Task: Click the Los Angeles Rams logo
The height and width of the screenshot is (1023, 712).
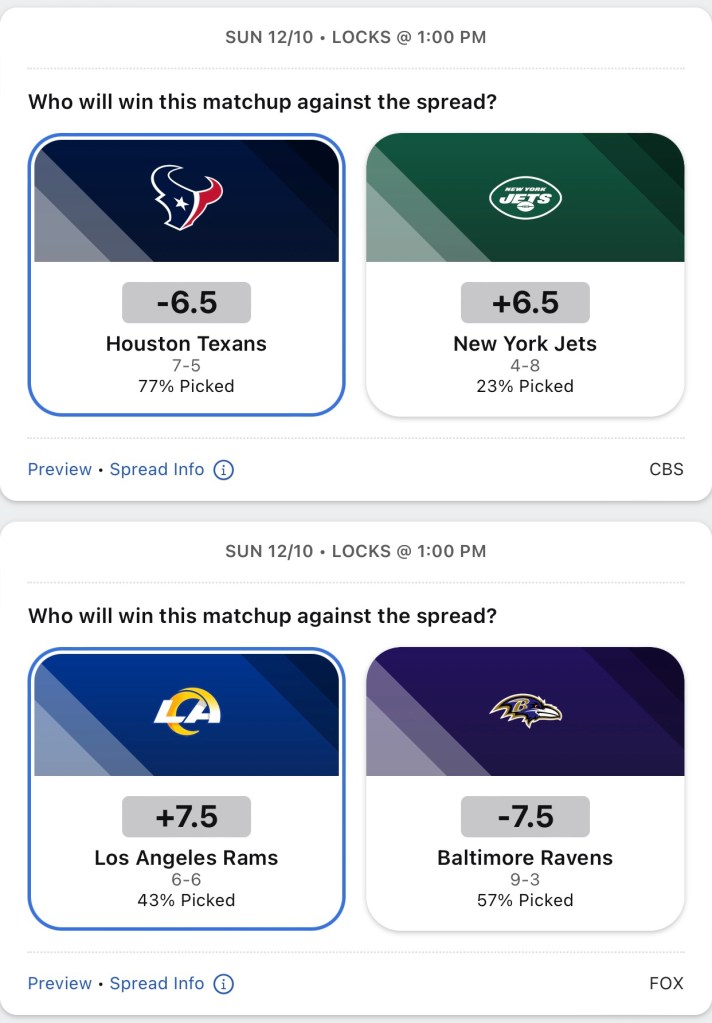Action: [x=187, y=711]
